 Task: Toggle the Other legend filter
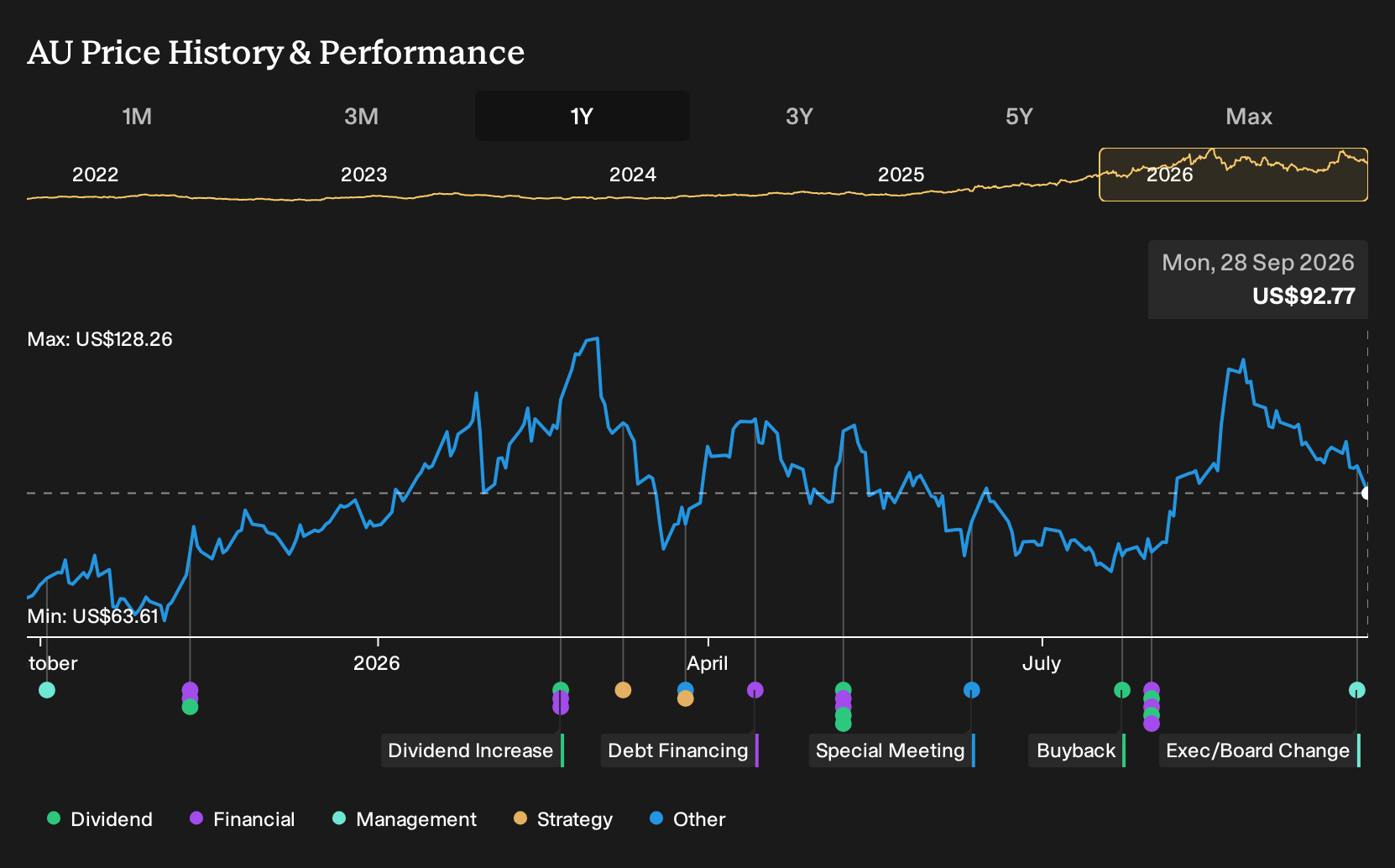click(x=687, y=819)
